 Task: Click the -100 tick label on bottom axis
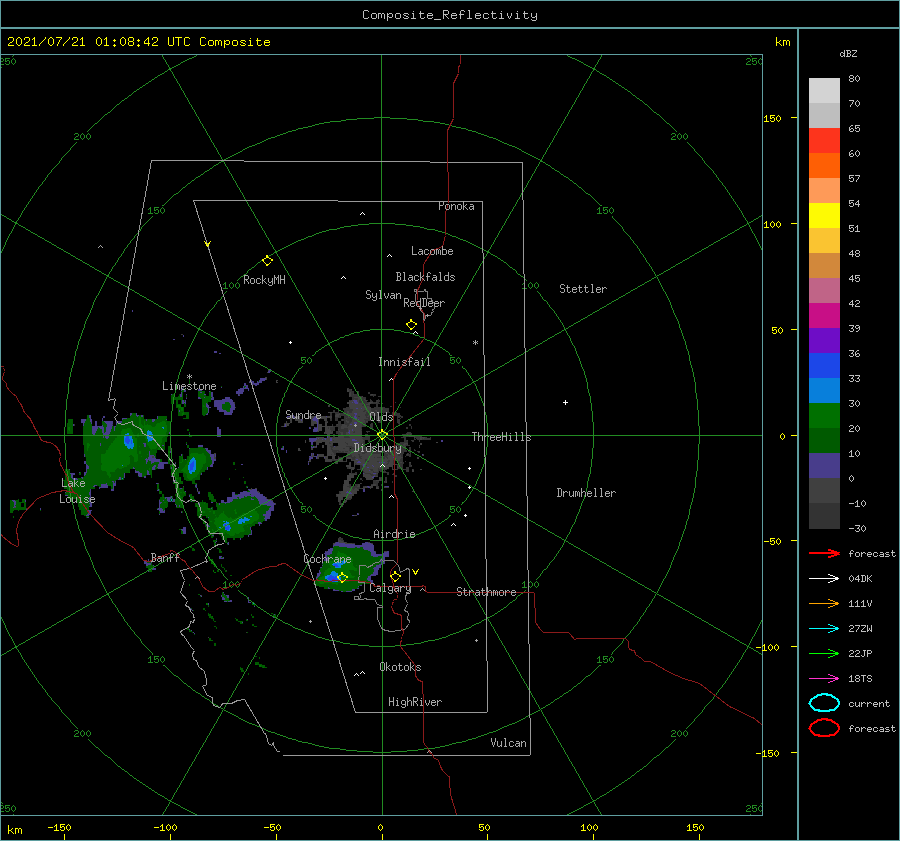coord(165,827)
